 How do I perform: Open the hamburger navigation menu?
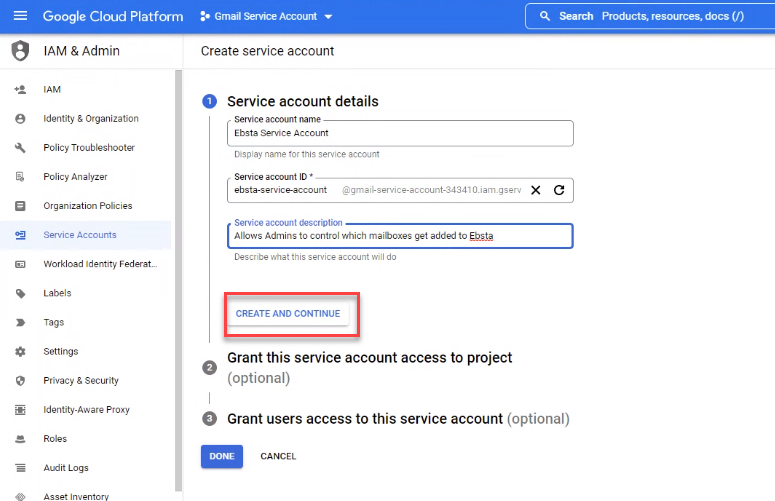21,16
